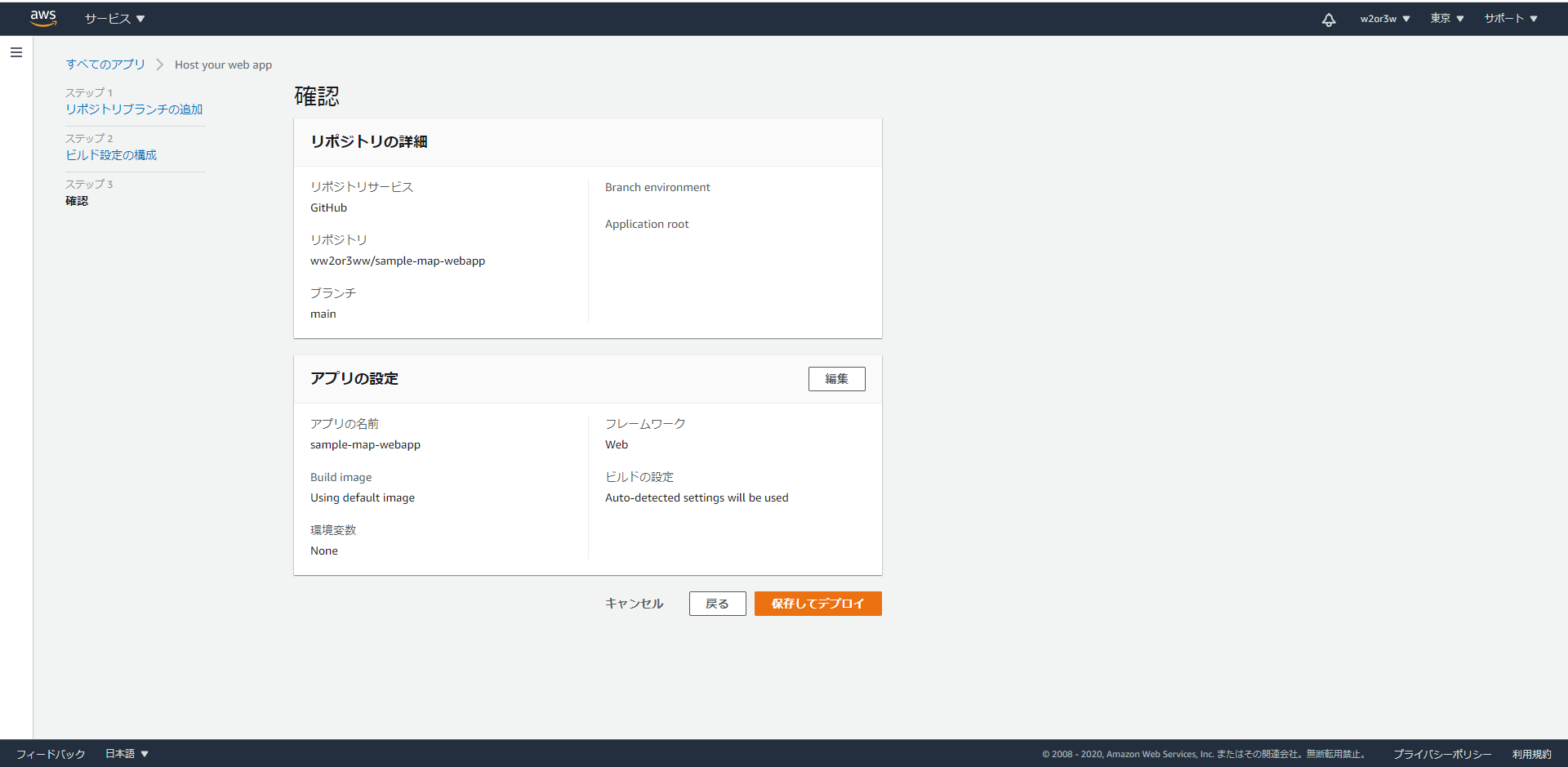Open the 利用規約 link
This screenshot has width=1568, height=767.
pos(1531,754)
